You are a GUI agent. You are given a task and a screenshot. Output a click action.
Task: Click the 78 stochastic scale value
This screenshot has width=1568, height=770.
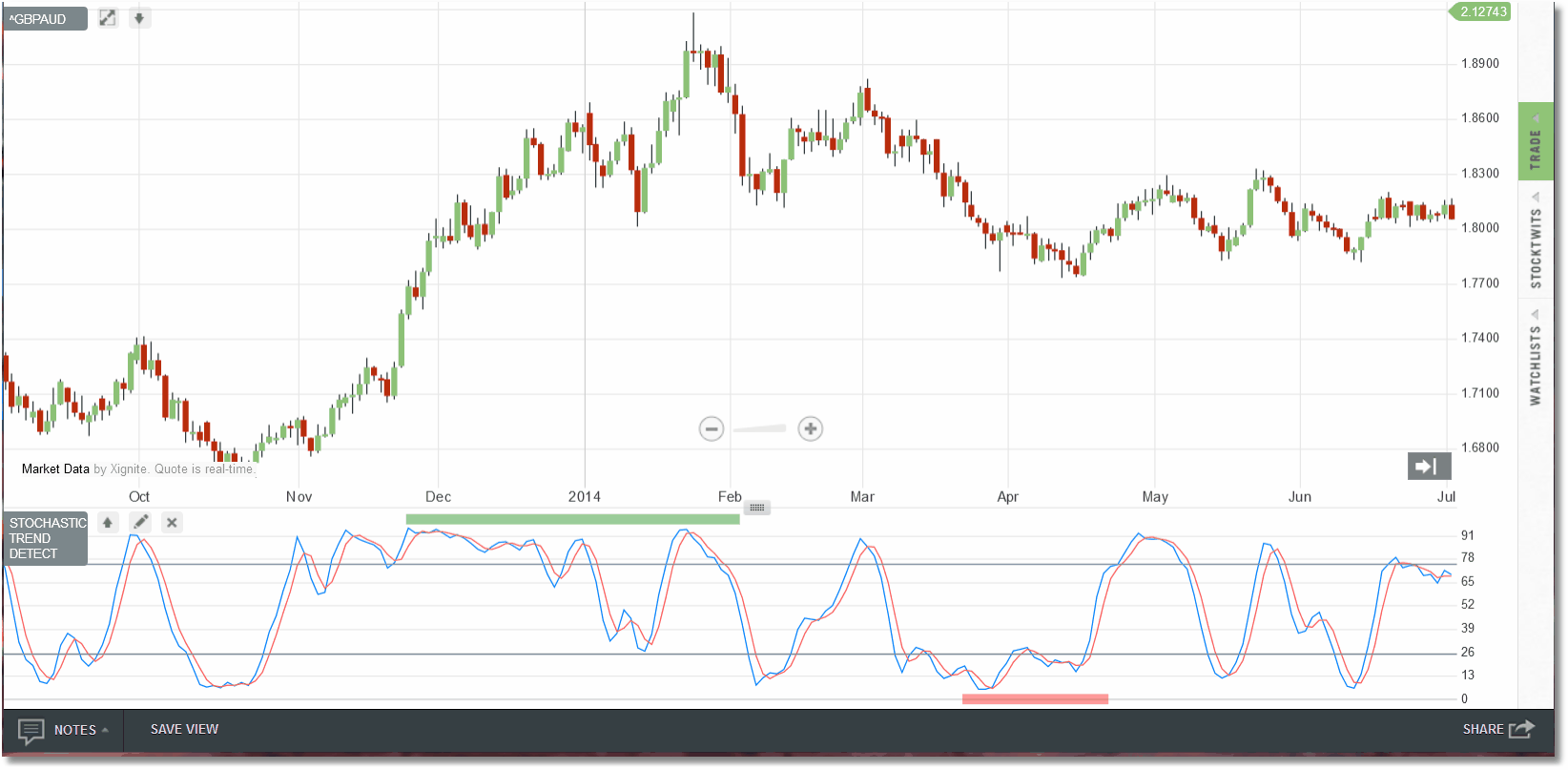[1468, 558]
